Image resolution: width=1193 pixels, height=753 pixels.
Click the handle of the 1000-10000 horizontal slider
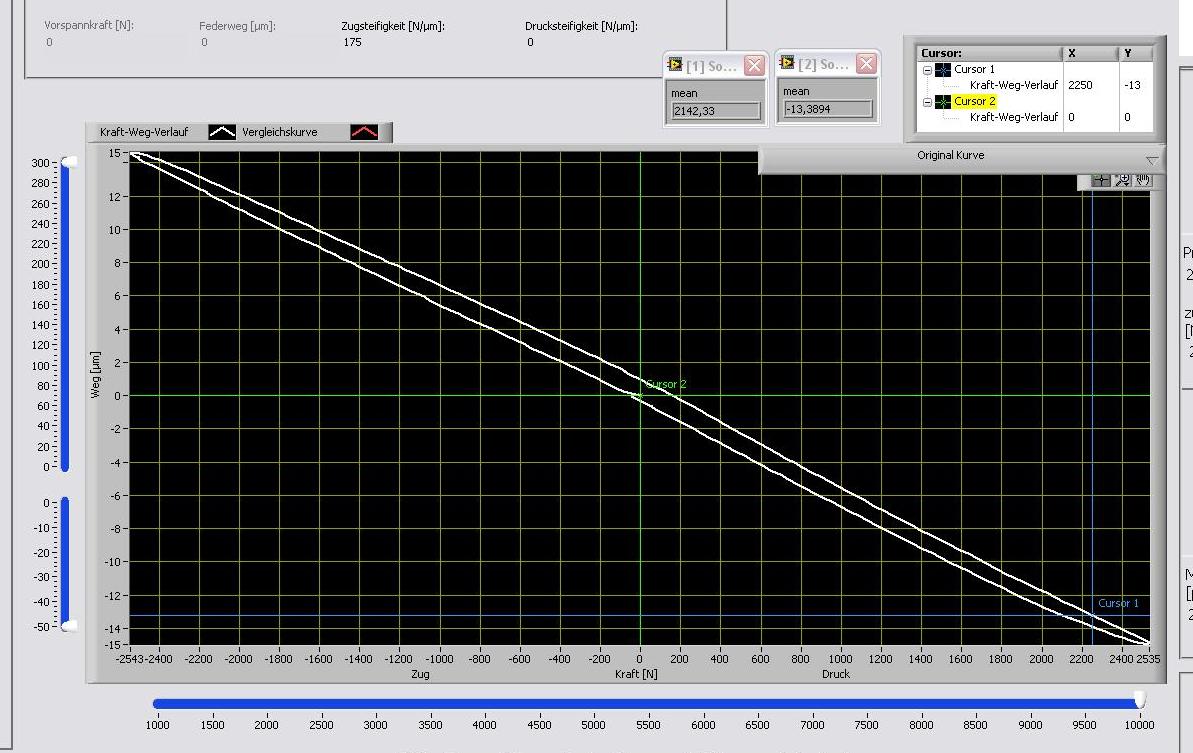point(1139,700)
